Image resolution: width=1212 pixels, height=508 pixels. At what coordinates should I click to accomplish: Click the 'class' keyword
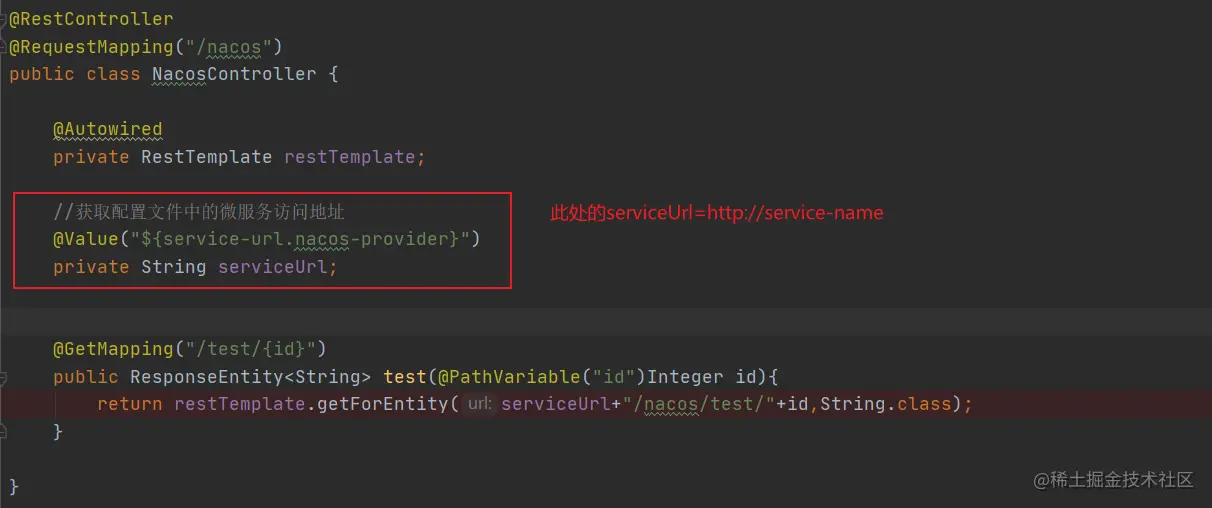[113, 74]
